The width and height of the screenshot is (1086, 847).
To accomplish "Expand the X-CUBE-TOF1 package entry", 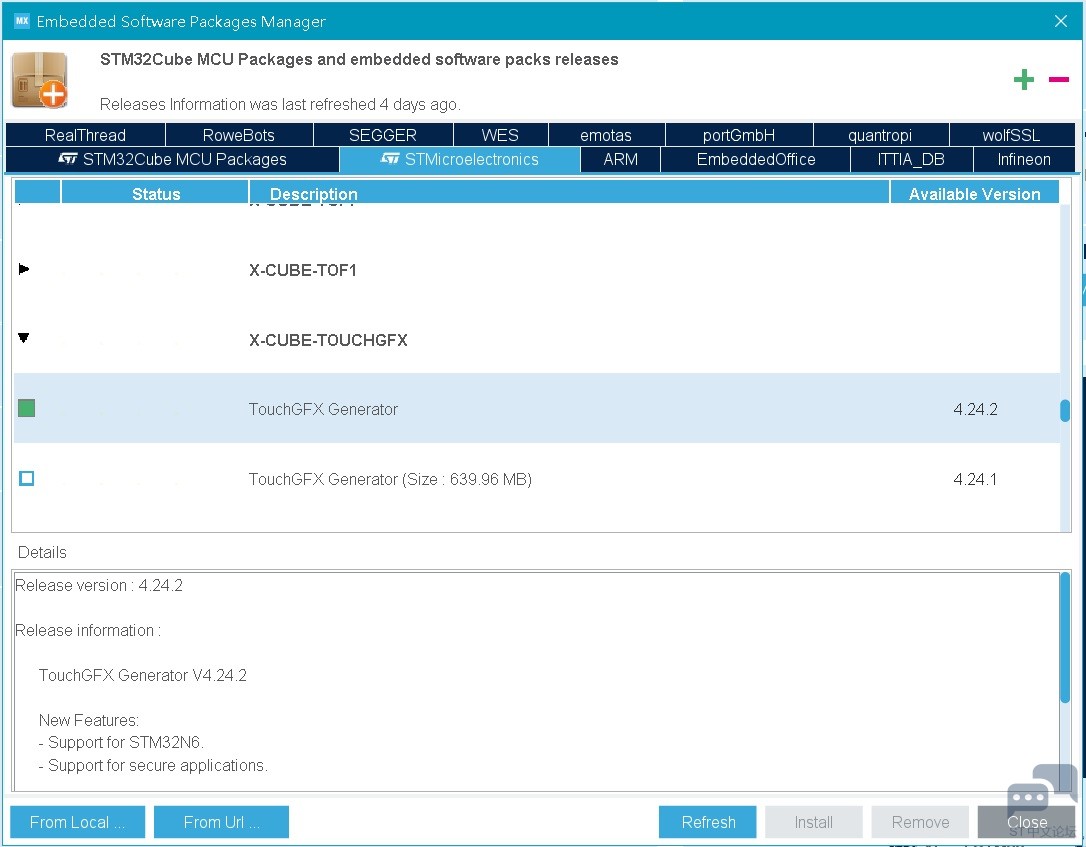I will point(24,269).
